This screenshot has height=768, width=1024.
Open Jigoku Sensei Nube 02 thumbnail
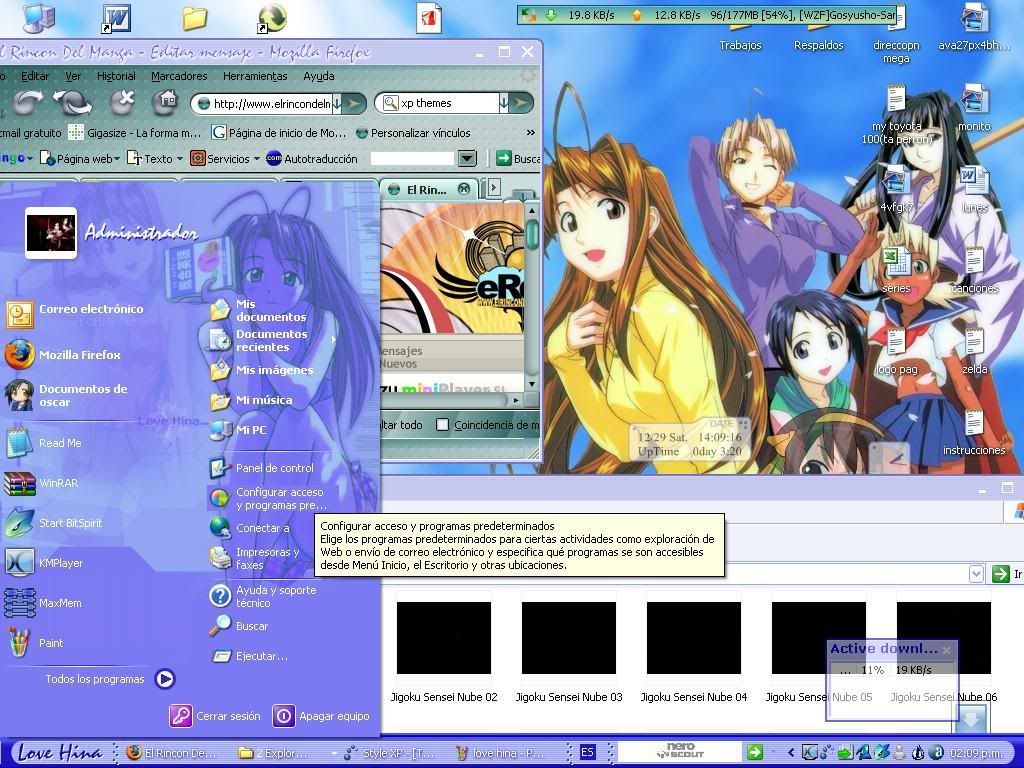(x=444, y=637)
